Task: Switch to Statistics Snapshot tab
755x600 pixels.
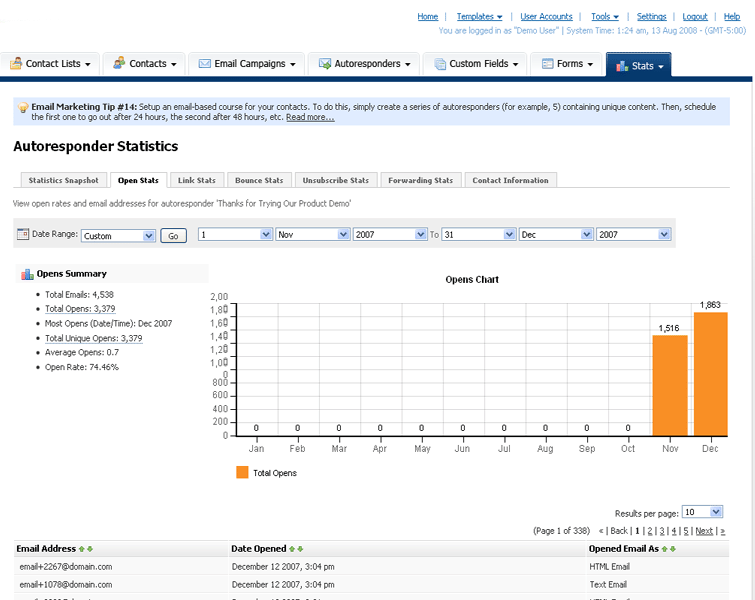Action: [63, 180]
